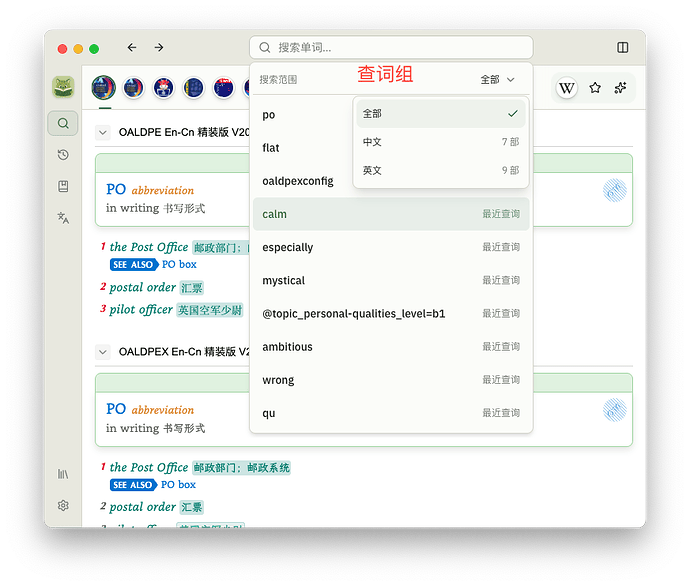The height and width of the screenshot is (586, 690).
Task: Click the link icon in the OALDPE PO card
Action: 615,190
